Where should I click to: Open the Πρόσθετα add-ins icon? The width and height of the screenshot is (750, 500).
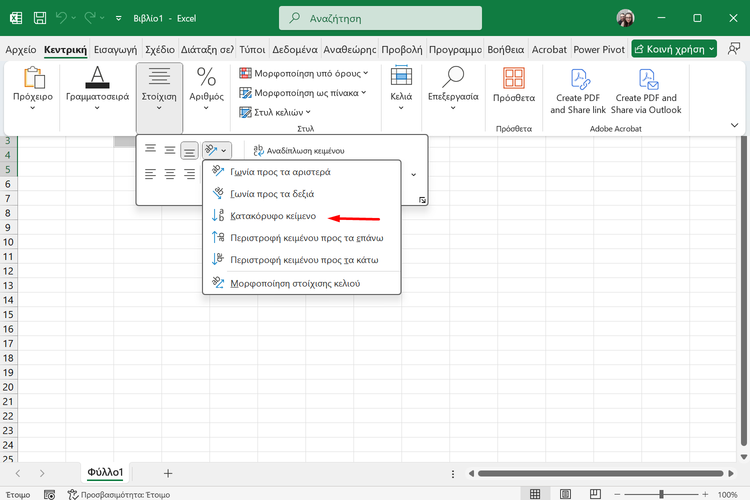[x=514, y=82]
